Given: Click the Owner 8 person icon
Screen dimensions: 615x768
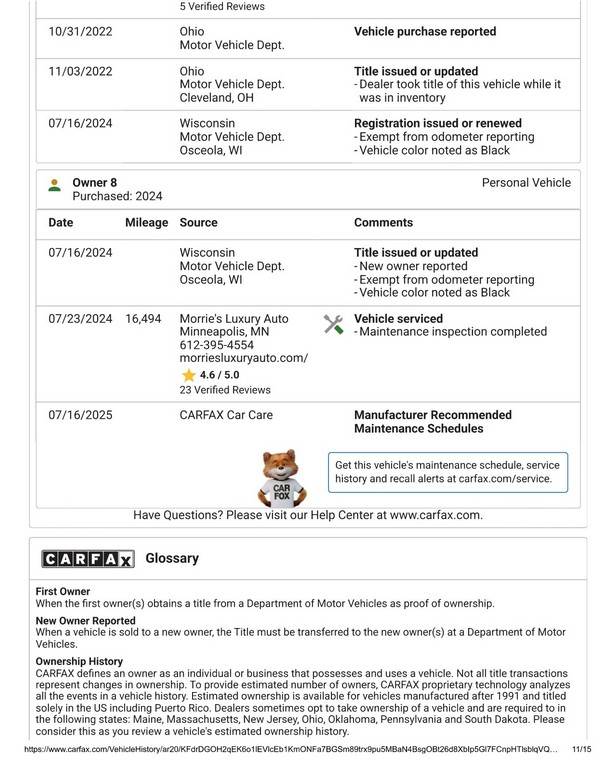Looking at the screenshot, I should coord(54,184).
